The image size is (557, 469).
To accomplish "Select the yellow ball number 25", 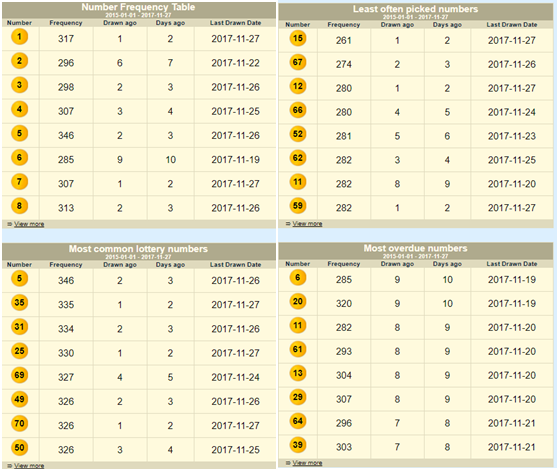I will pos(20,351).
